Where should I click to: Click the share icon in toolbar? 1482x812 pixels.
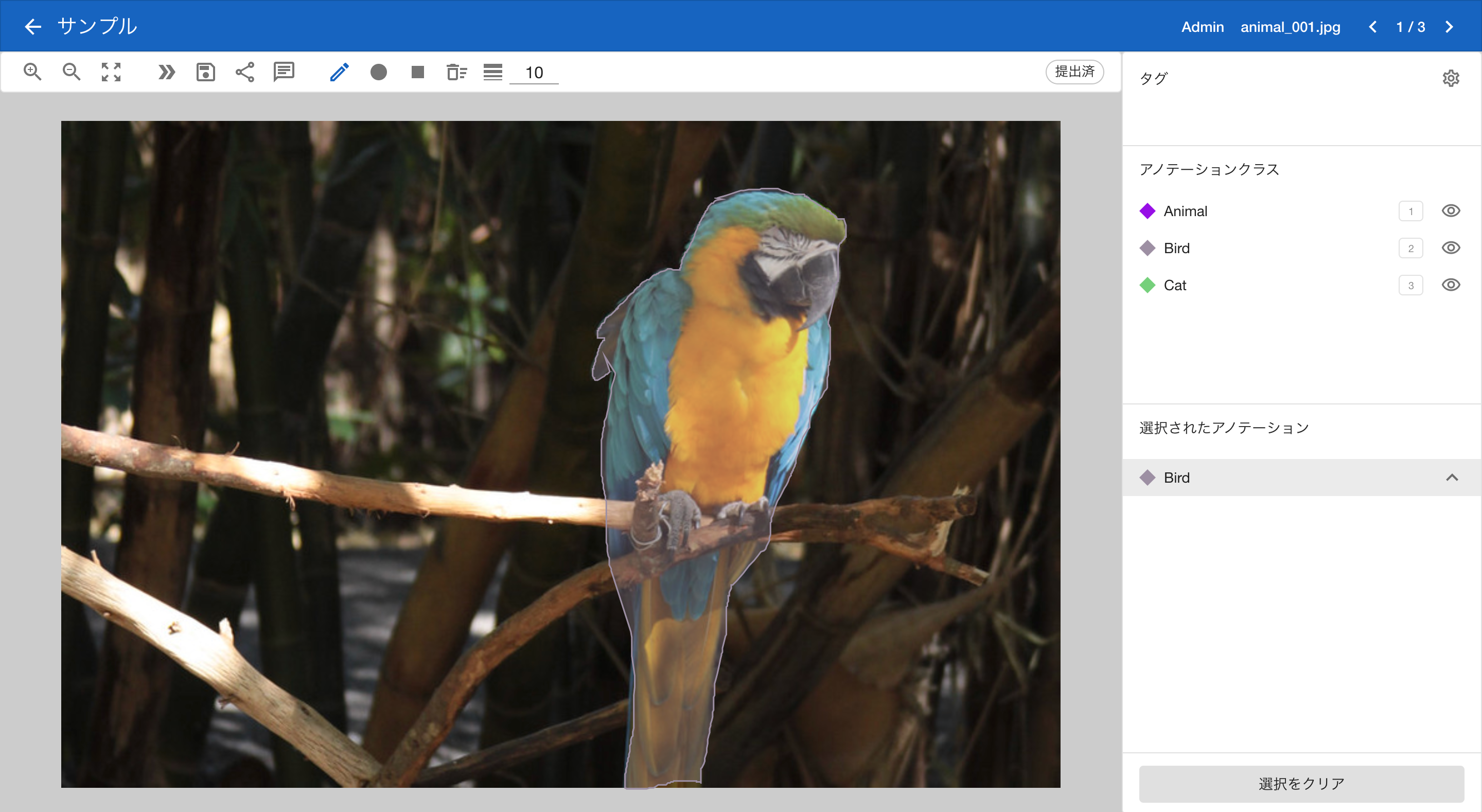[x=245, y=72]
